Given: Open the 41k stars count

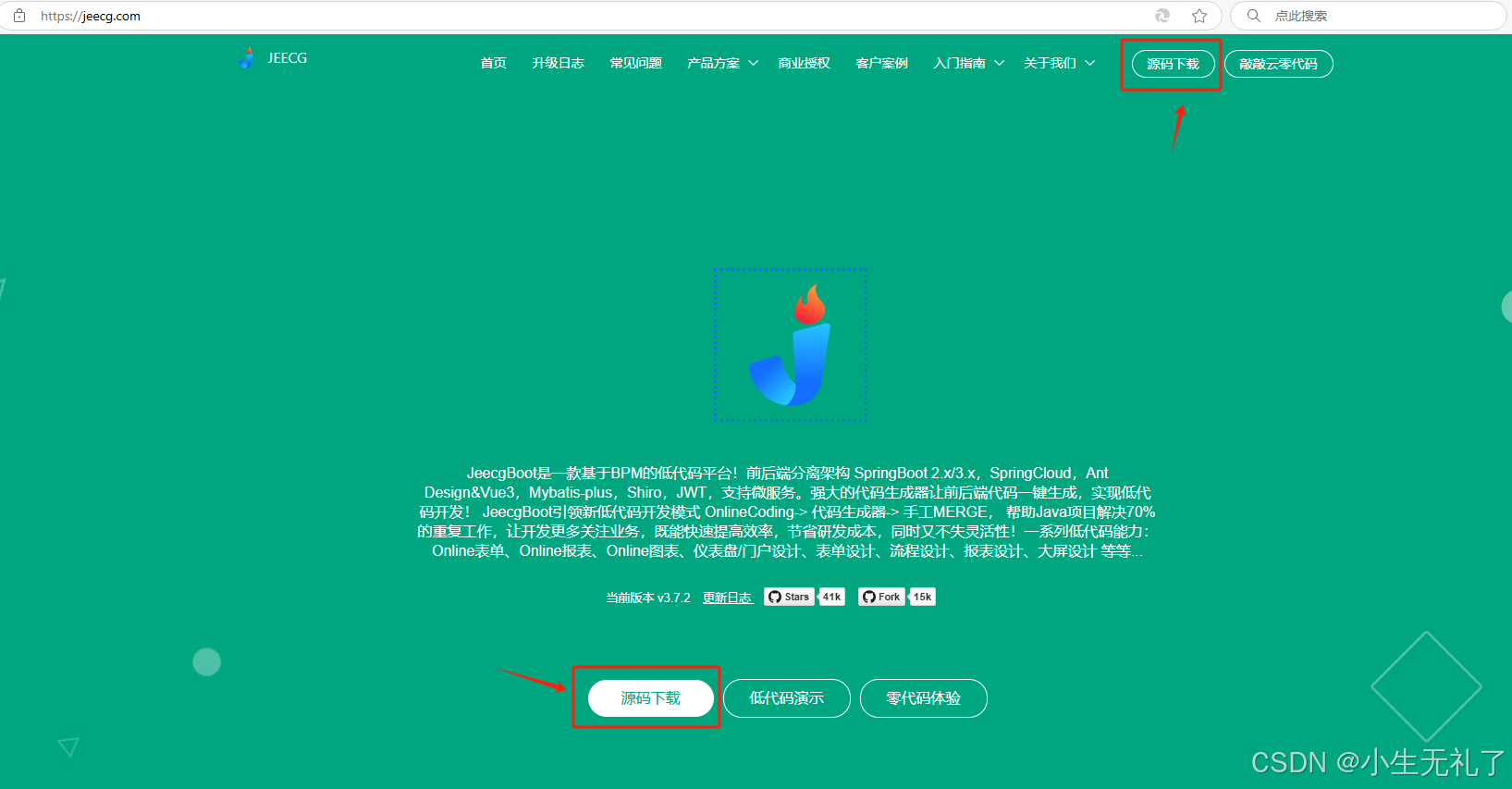Looking at the screenshot, I should [832, 597].
